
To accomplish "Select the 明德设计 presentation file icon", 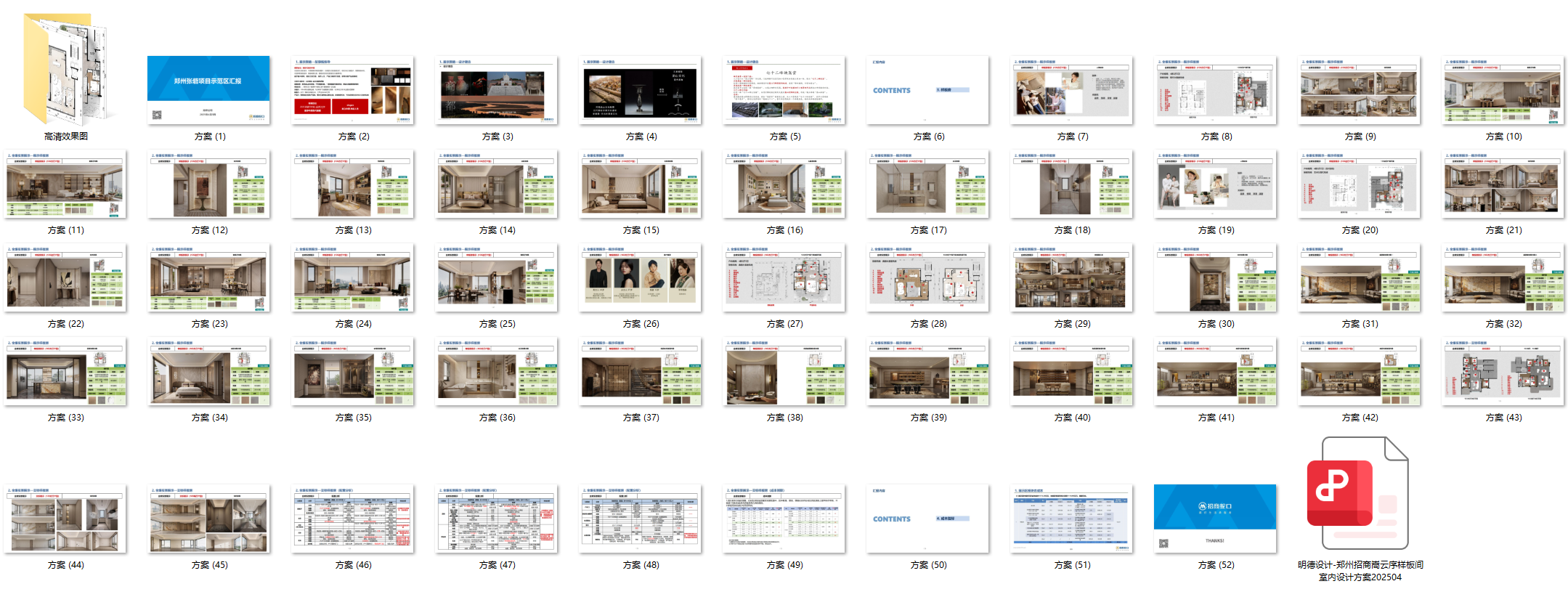I will 1360,494.
